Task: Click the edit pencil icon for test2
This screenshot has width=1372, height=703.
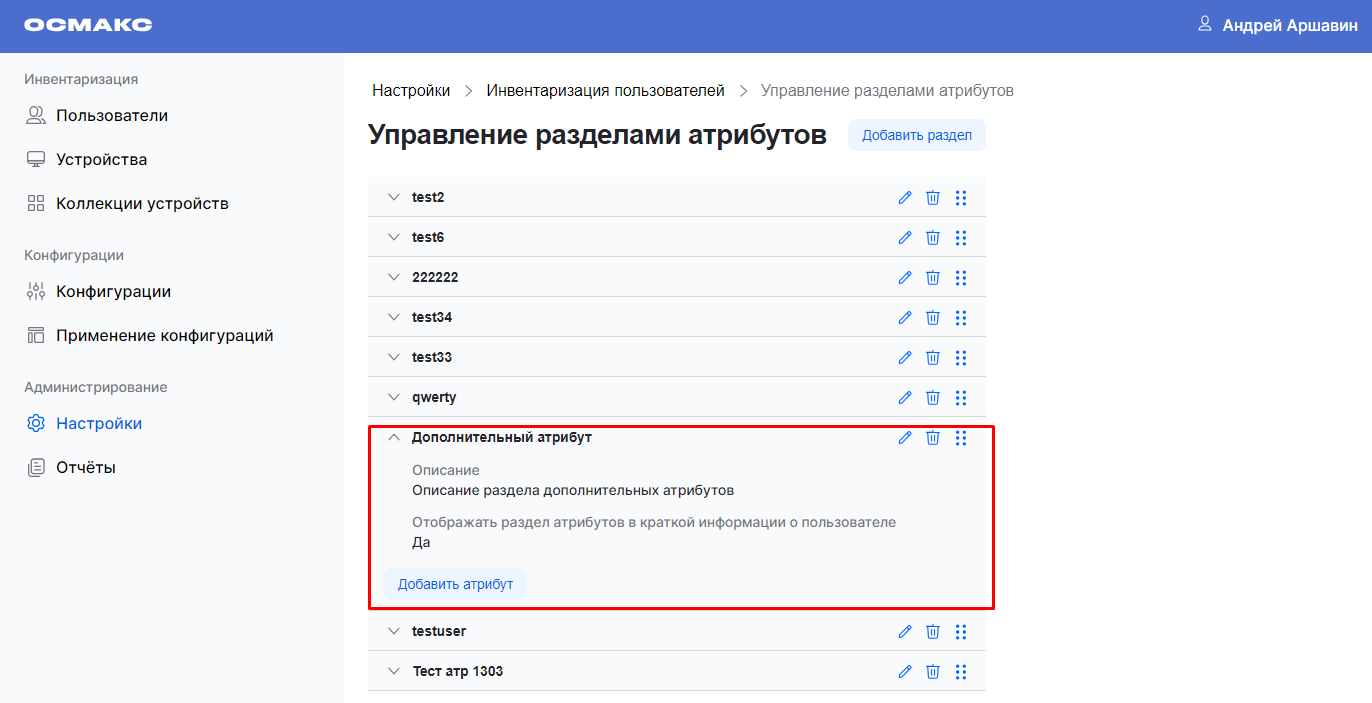Action: click(x=905, y=198)
